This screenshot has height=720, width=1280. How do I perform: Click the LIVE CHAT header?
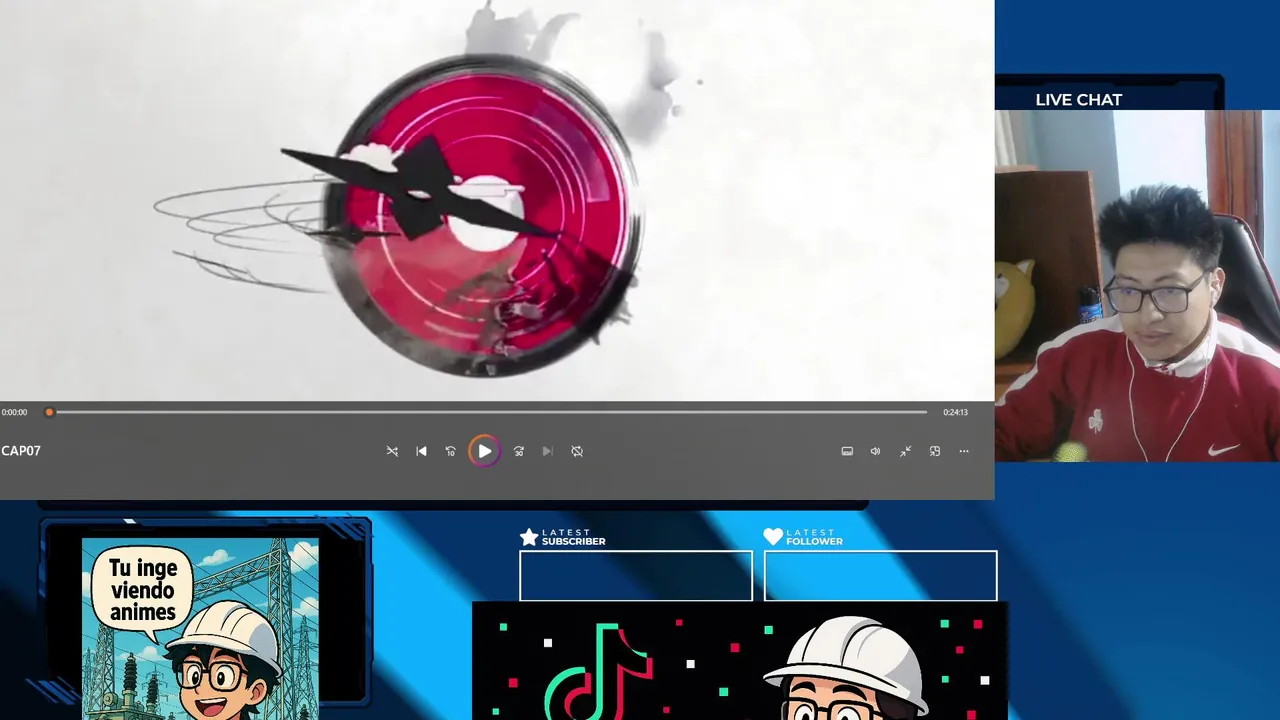1078,100
